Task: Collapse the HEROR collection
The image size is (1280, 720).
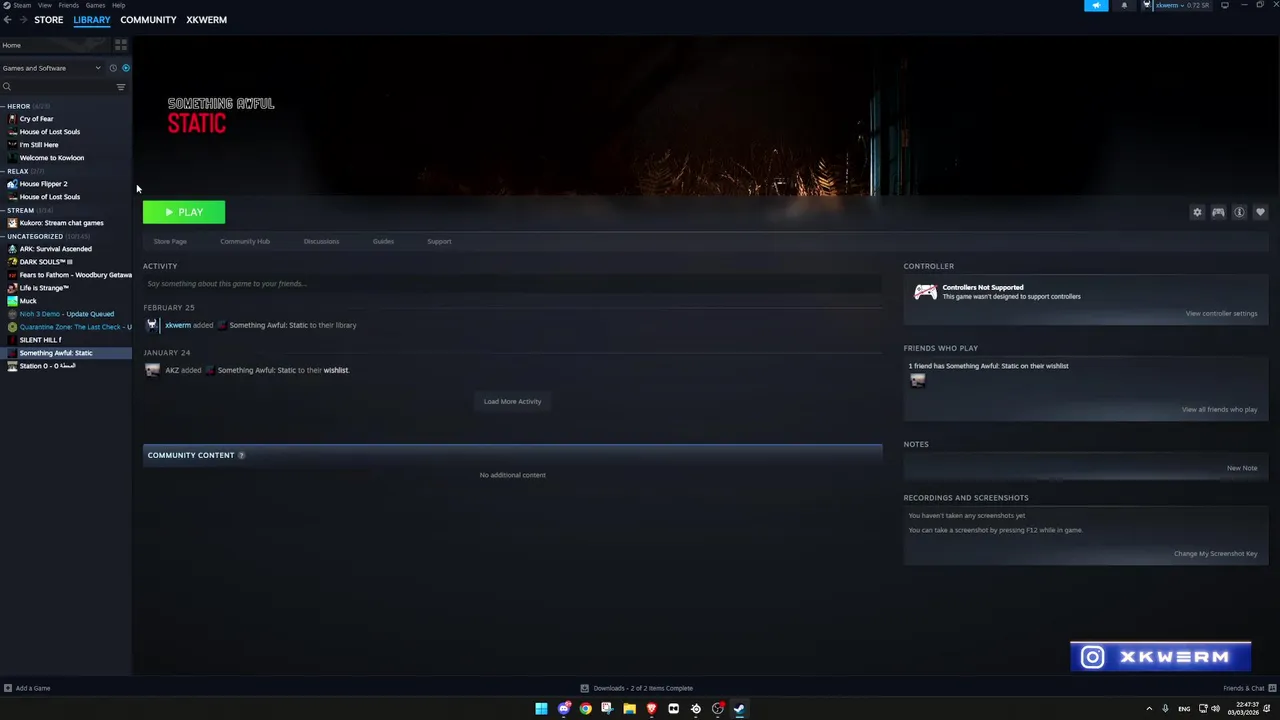Action: 3,106
